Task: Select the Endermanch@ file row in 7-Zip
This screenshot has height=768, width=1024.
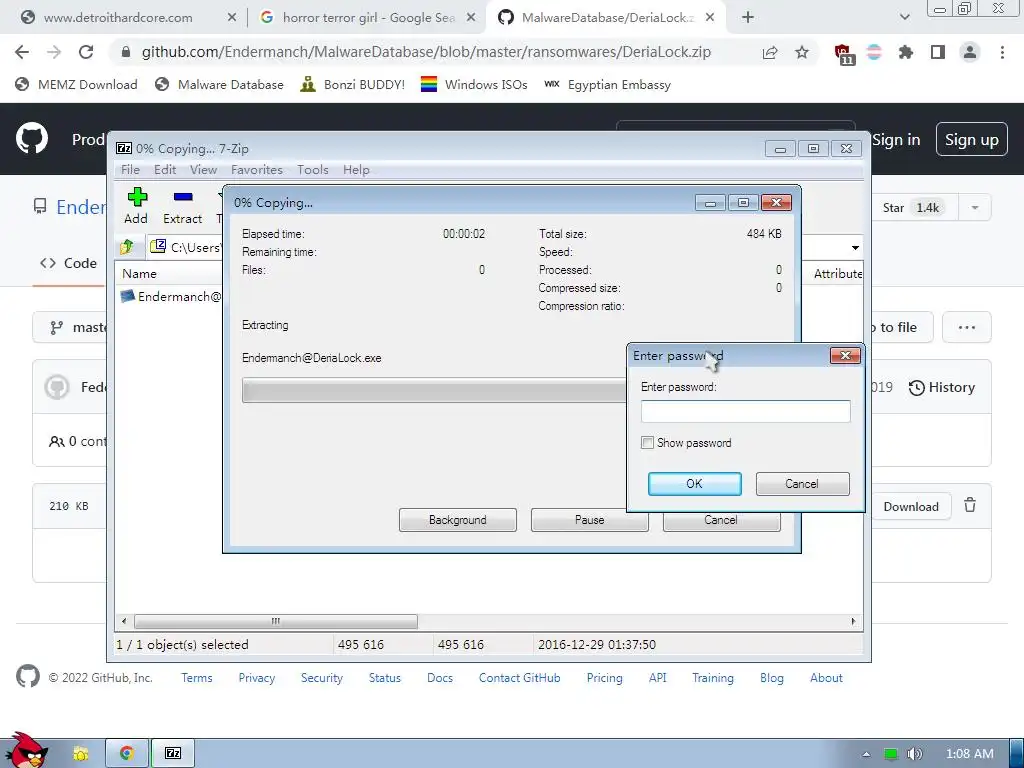Action: click(171, 296)
